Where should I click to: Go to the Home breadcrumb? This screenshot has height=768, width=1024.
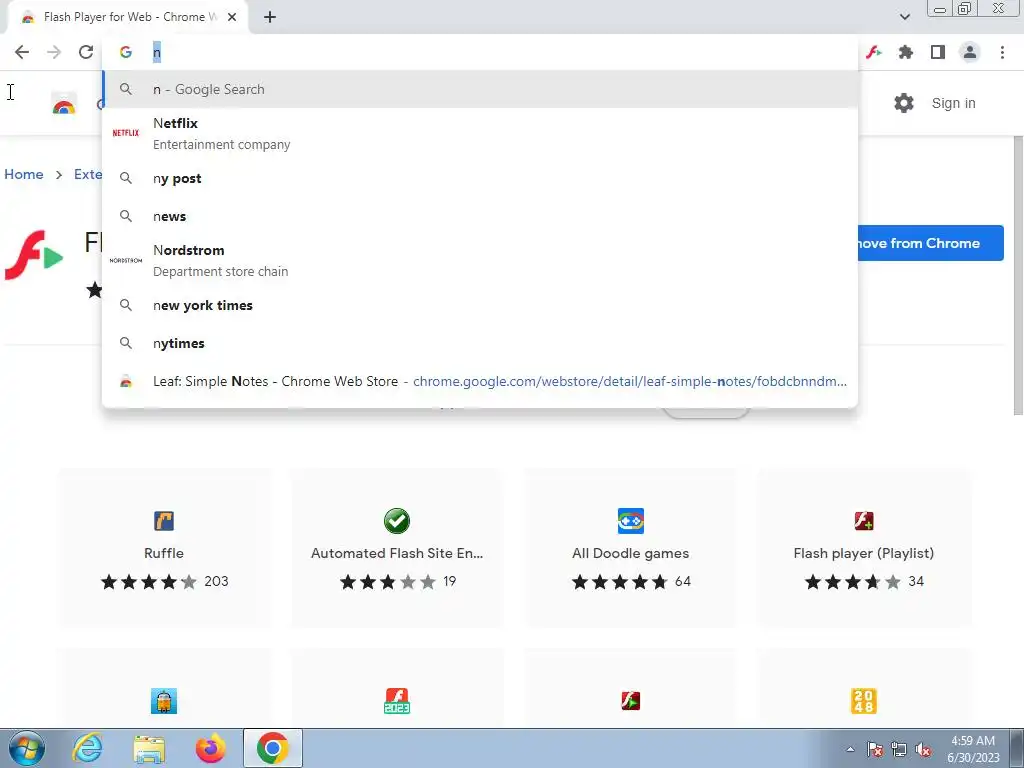click(24, 174)
